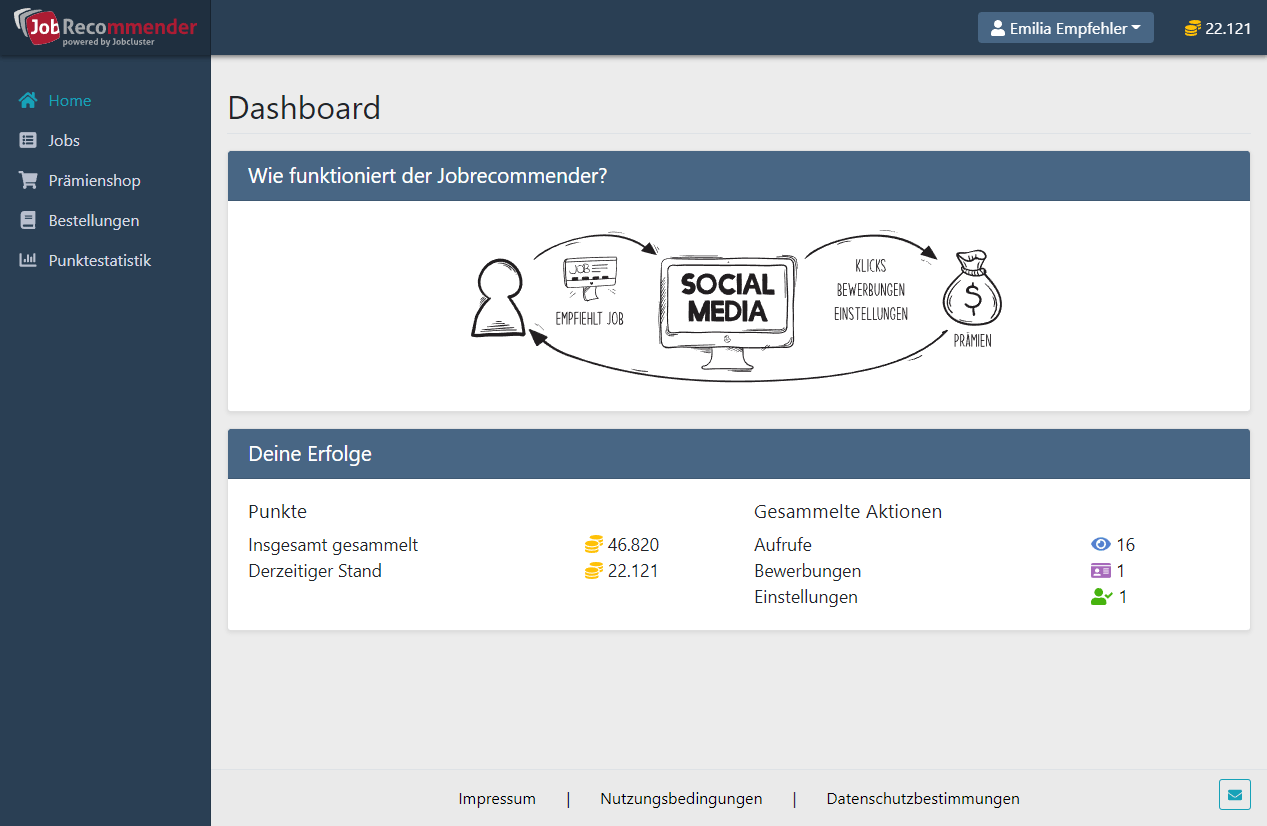
Task: Go to Prämienshop in sidebar
Action: click(94, 181)
